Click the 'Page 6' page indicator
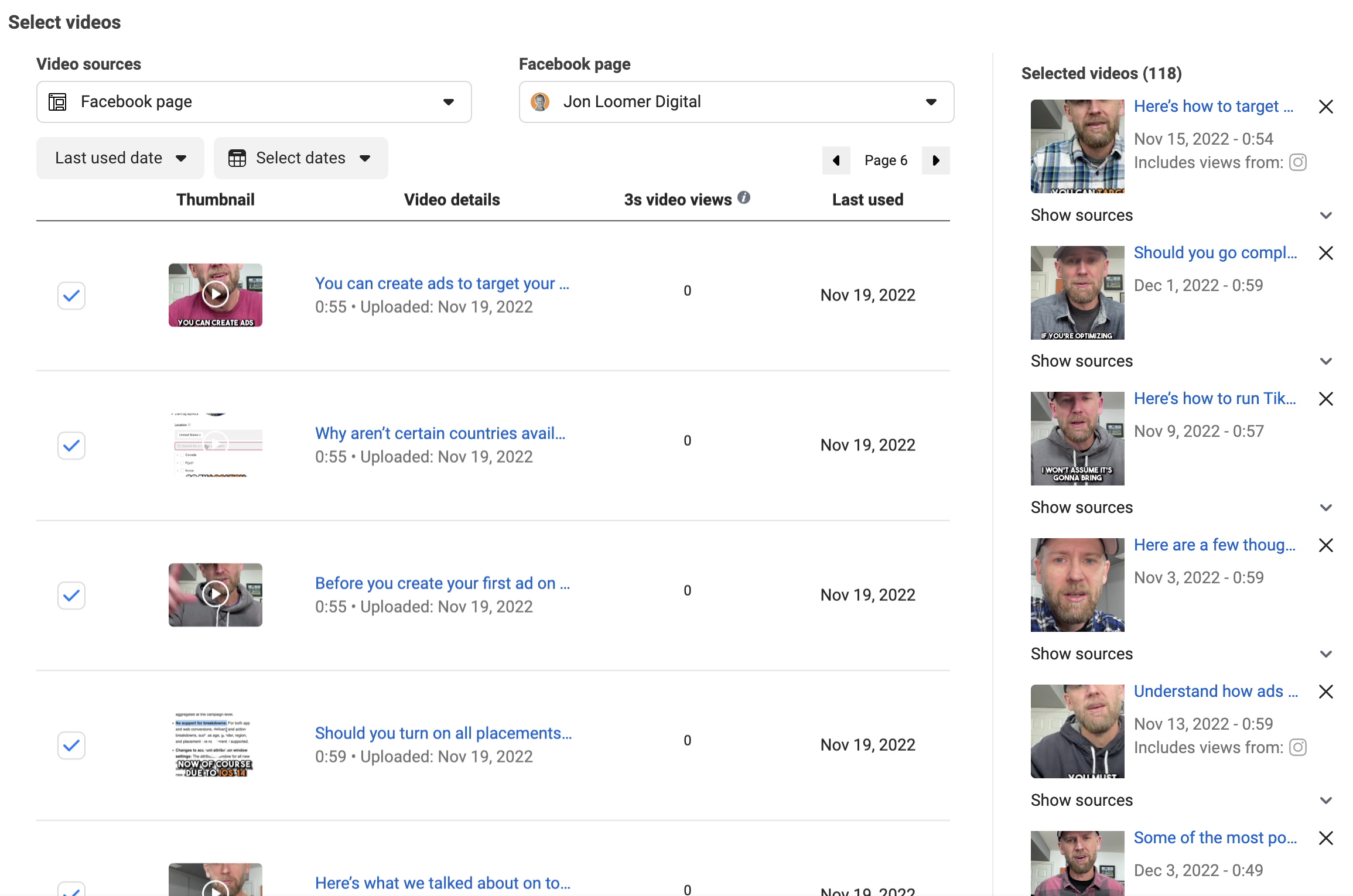This screenshot has width=1353, height=896. [886, 160]
